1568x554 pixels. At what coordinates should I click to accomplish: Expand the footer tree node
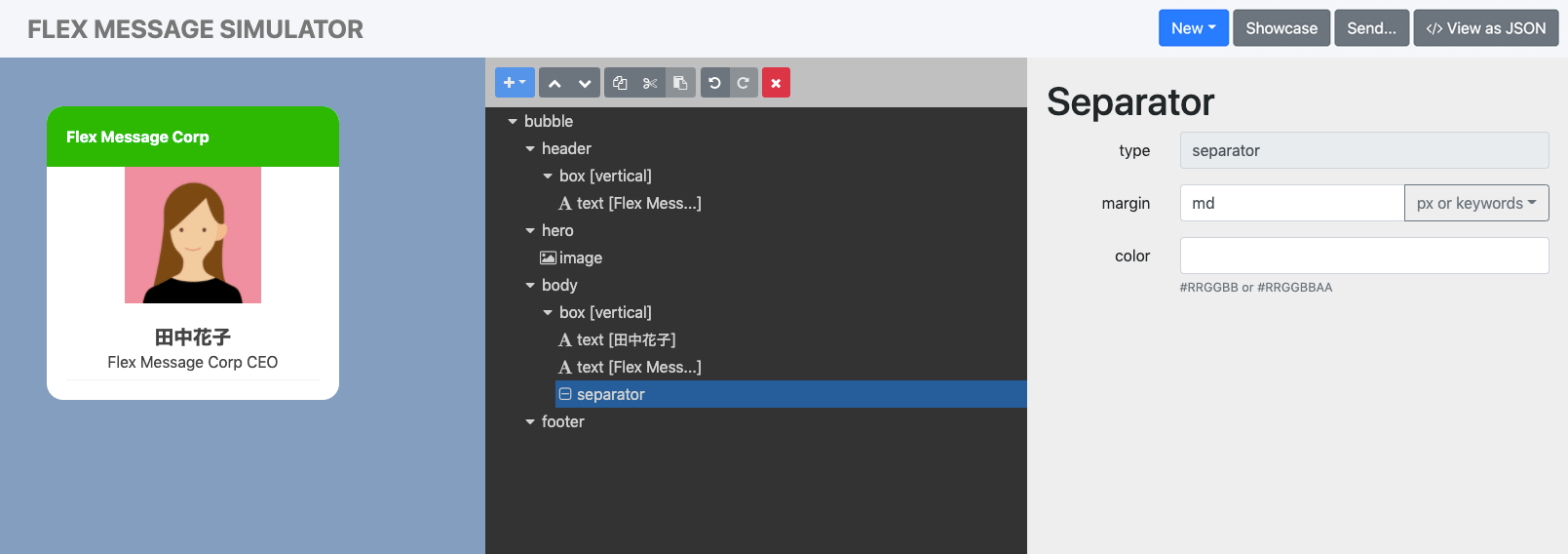coord(530,422)
